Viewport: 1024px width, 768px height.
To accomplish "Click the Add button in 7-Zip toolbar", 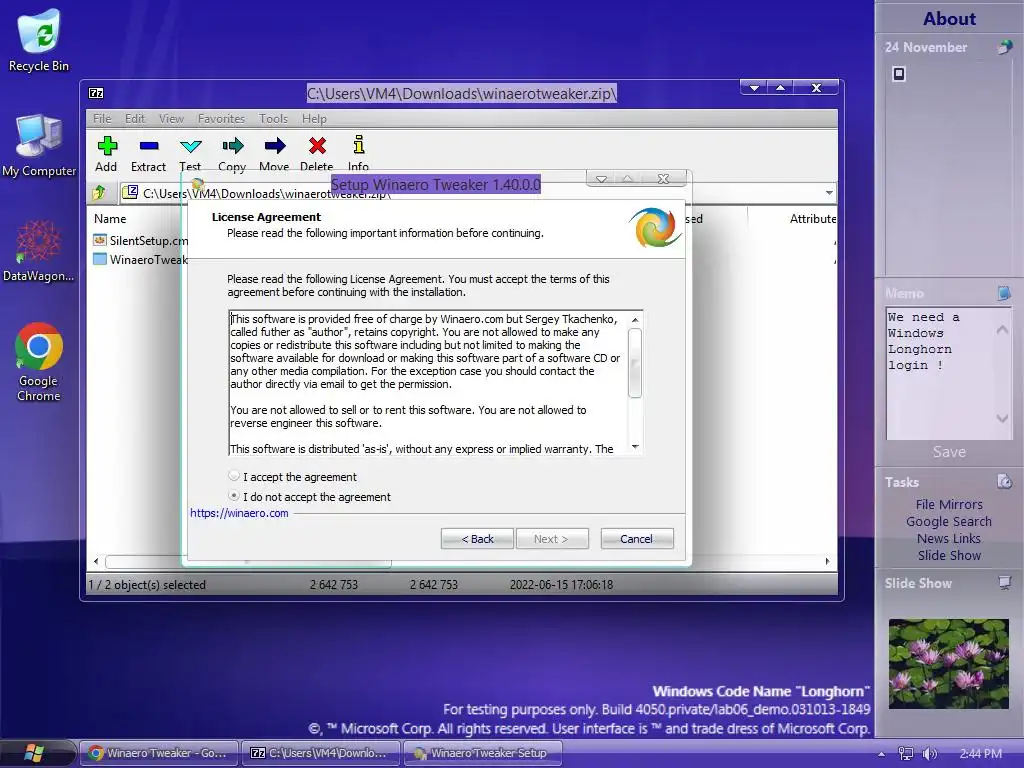I will point(106,154).
